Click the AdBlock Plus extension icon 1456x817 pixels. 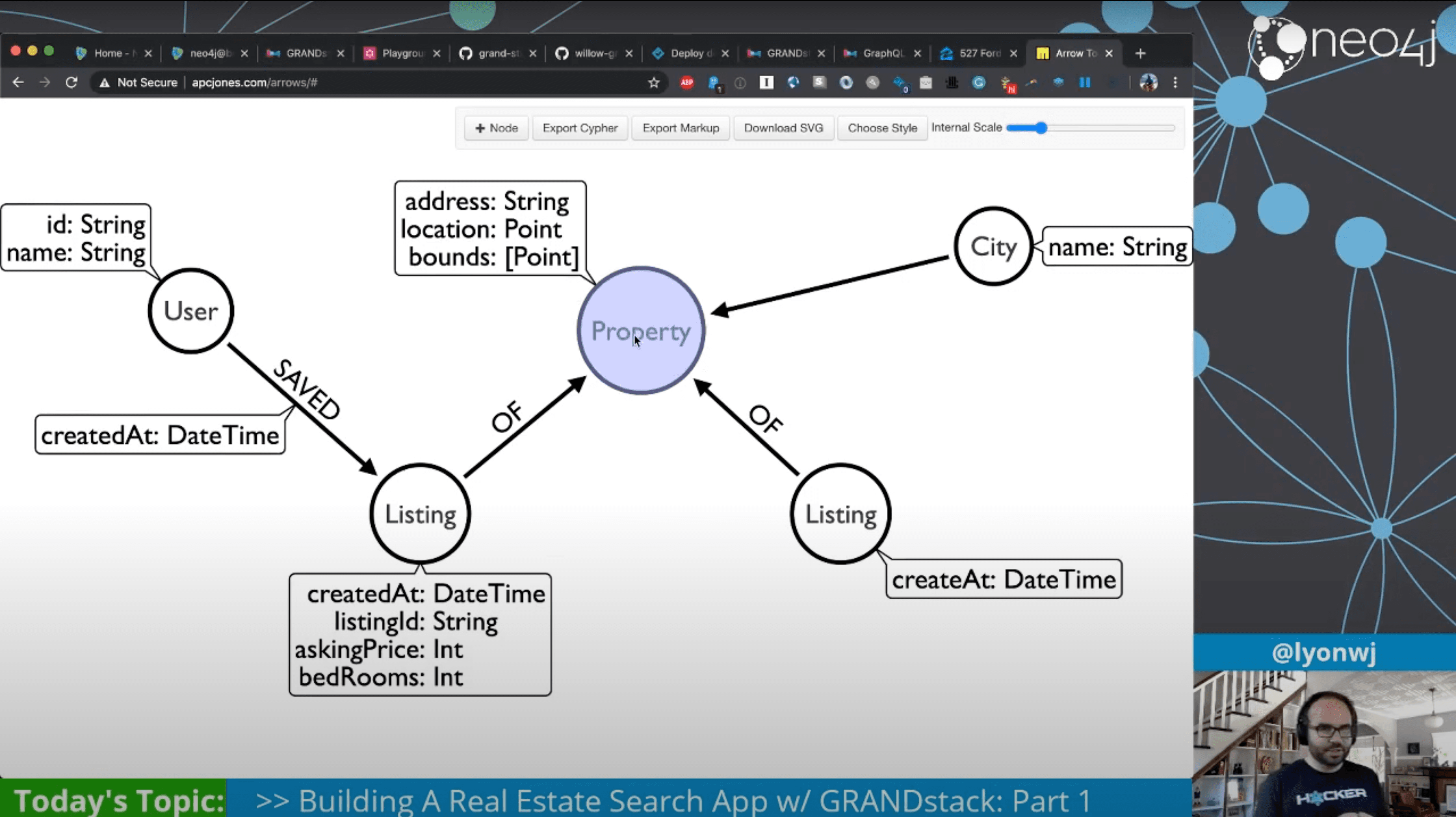click(x=687, y=82)
